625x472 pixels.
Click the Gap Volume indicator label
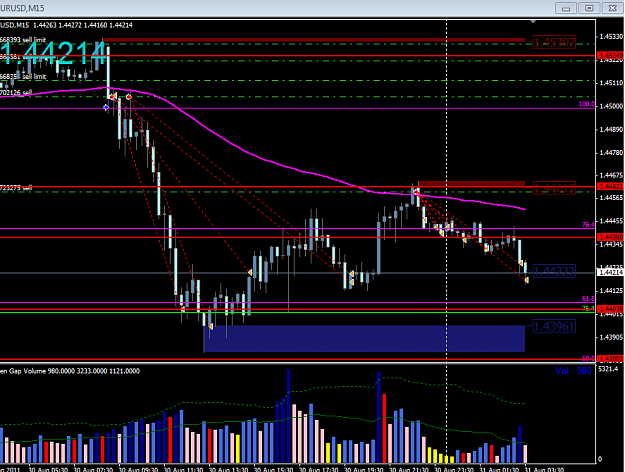click(x=70, y=371)
